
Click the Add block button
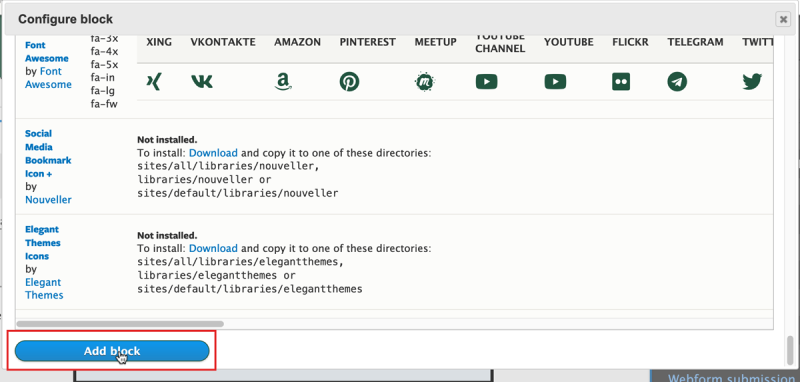point(112,351)
